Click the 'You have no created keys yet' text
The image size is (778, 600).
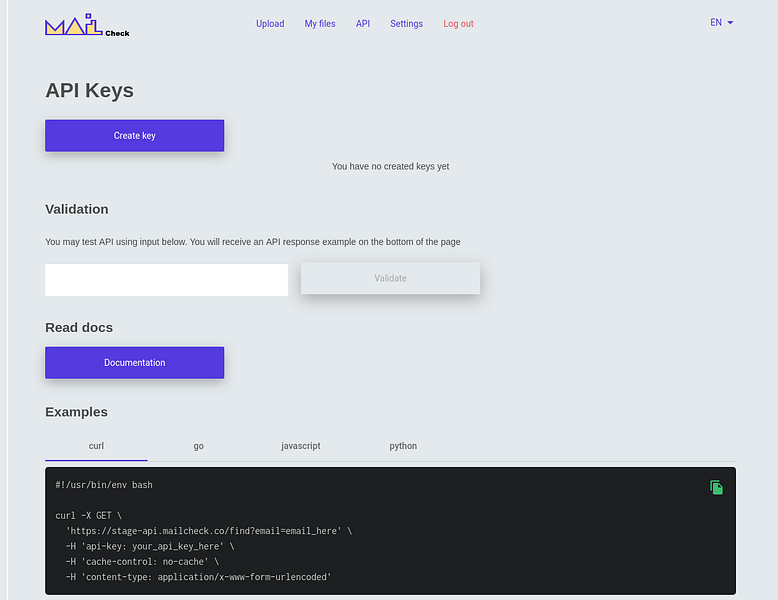pyautogui.click(x=390, y=166)
